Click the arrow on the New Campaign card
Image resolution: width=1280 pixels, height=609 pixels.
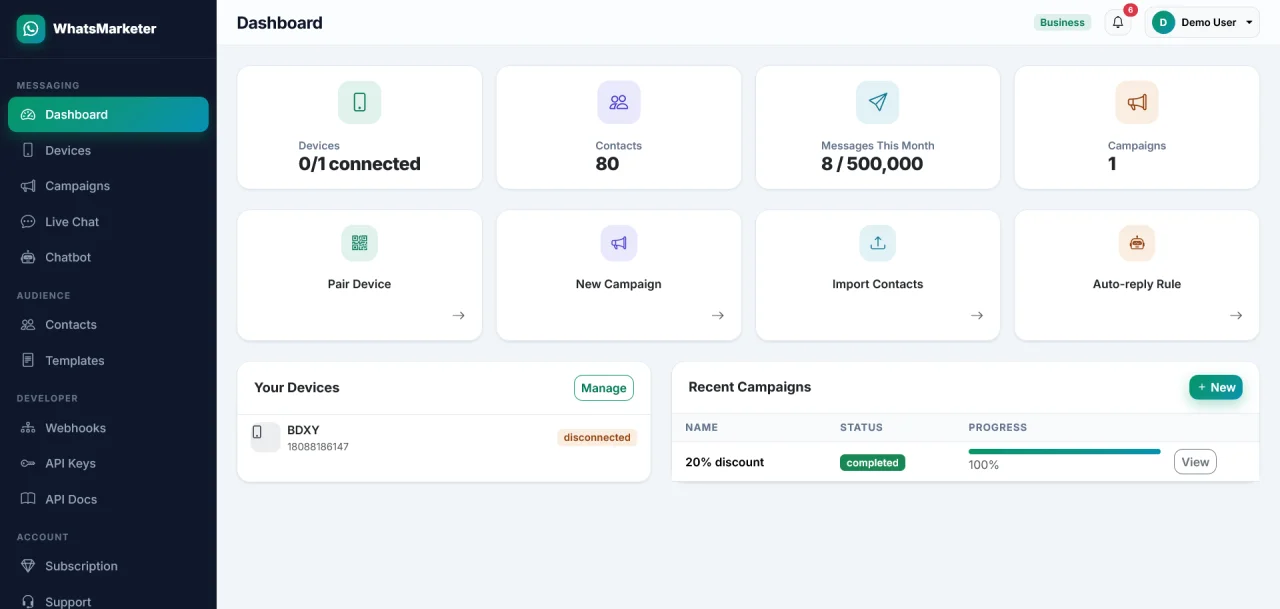point(718,316)
